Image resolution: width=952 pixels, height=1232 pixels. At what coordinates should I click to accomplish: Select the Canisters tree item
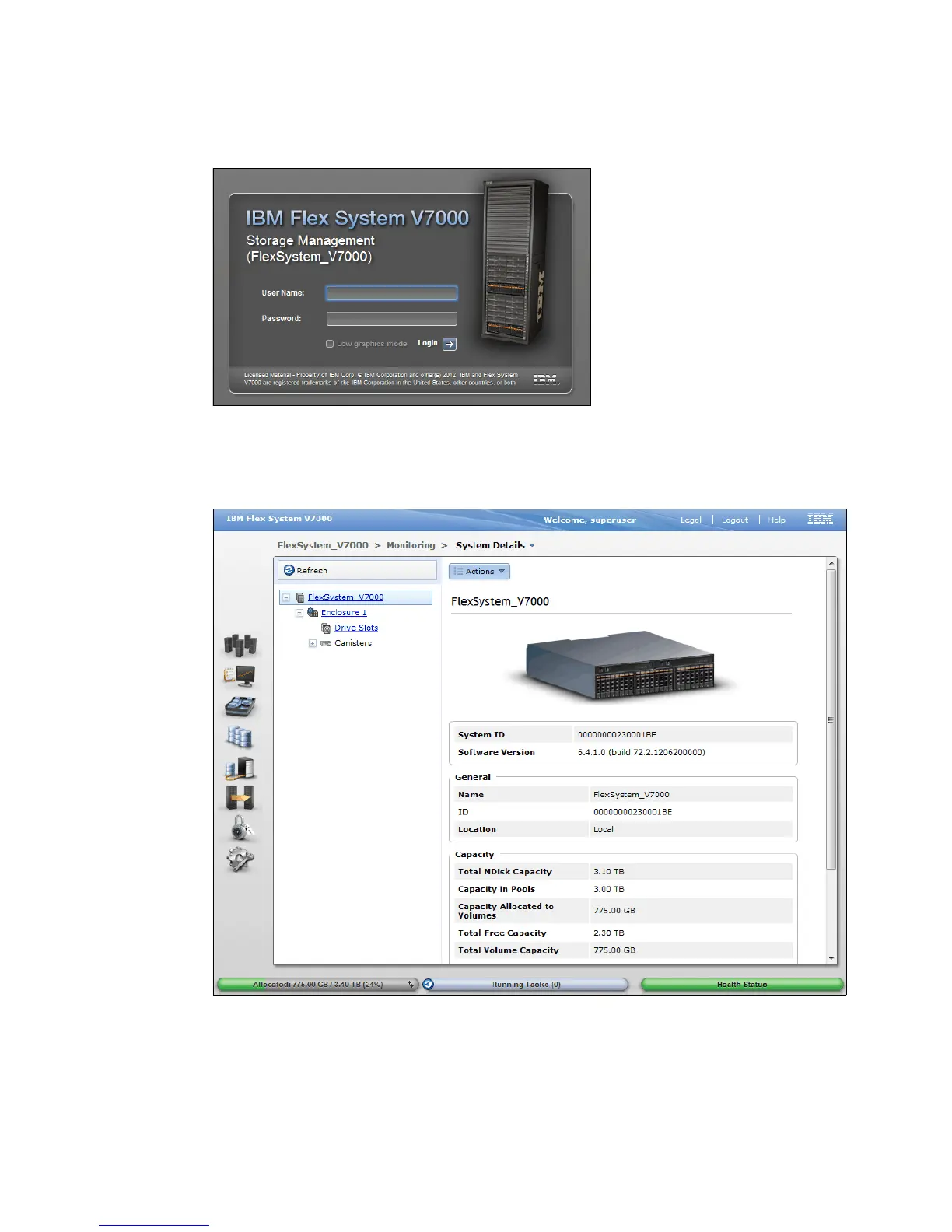(353, 643)
